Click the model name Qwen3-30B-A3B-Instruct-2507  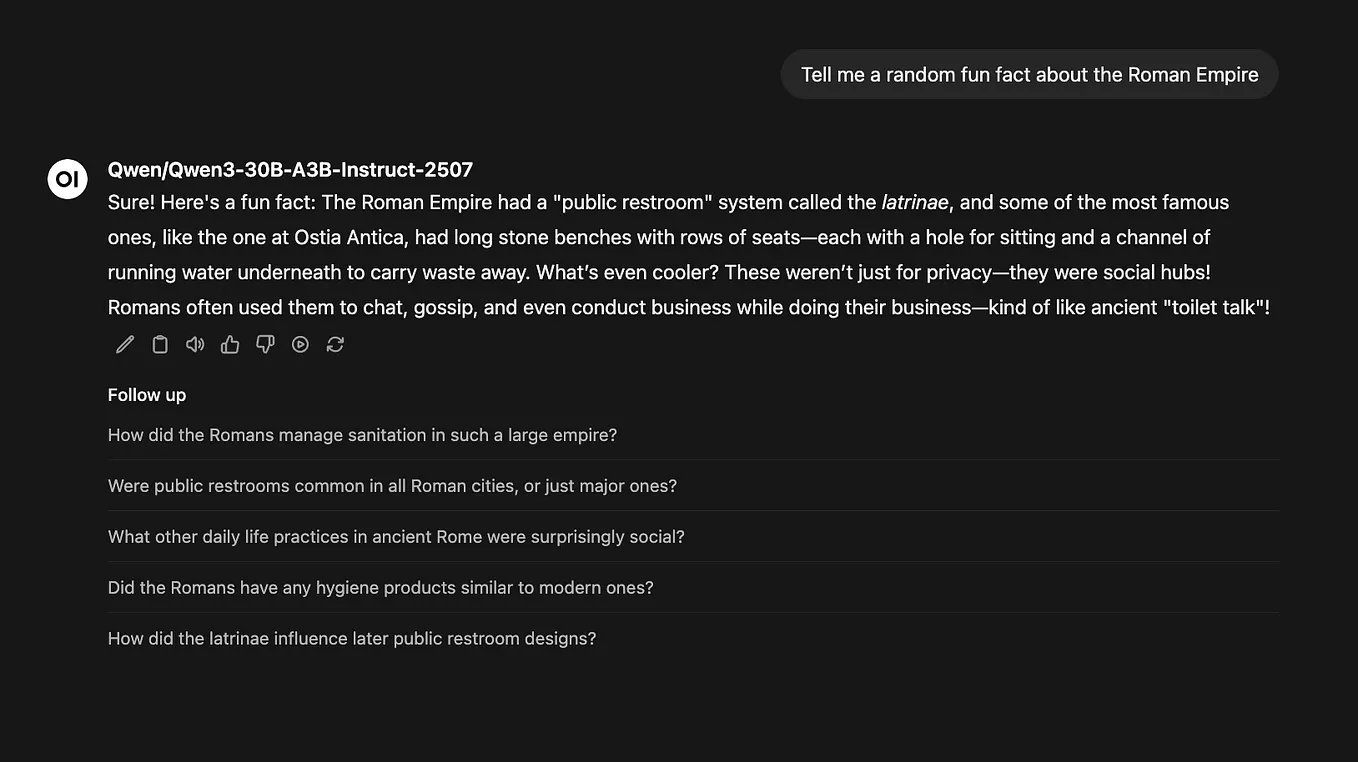point(290,169)
